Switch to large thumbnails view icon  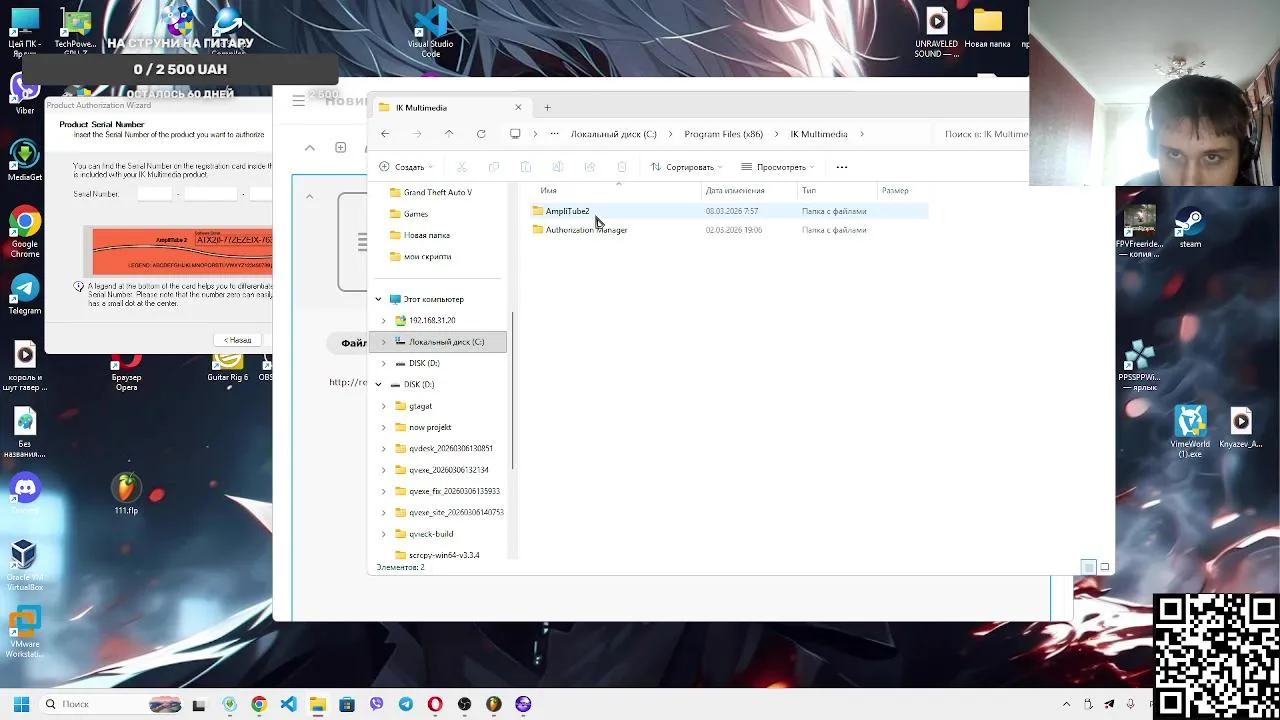(x=1105, y=567)
